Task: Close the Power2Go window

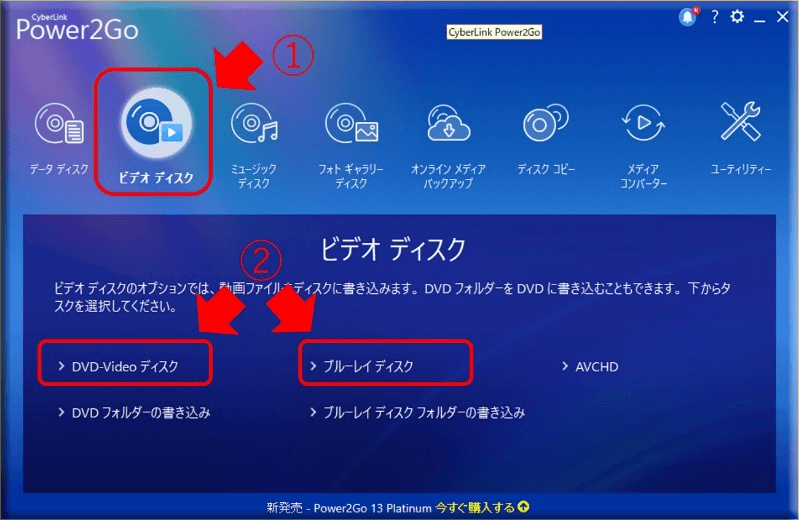Action: point(783,17)
